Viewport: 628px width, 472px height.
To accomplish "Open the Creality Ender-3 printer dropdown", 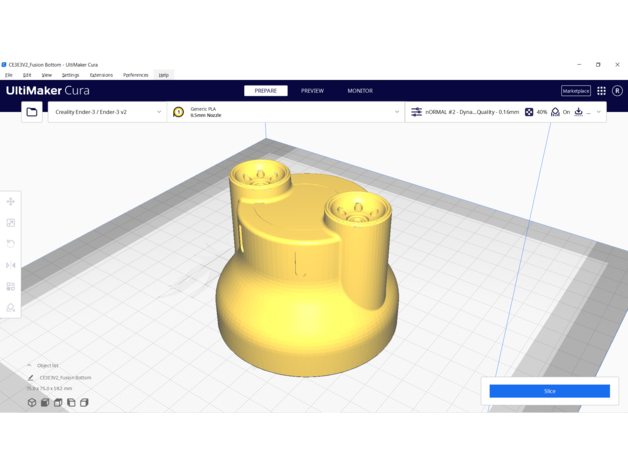I will (x=107, y=112).
